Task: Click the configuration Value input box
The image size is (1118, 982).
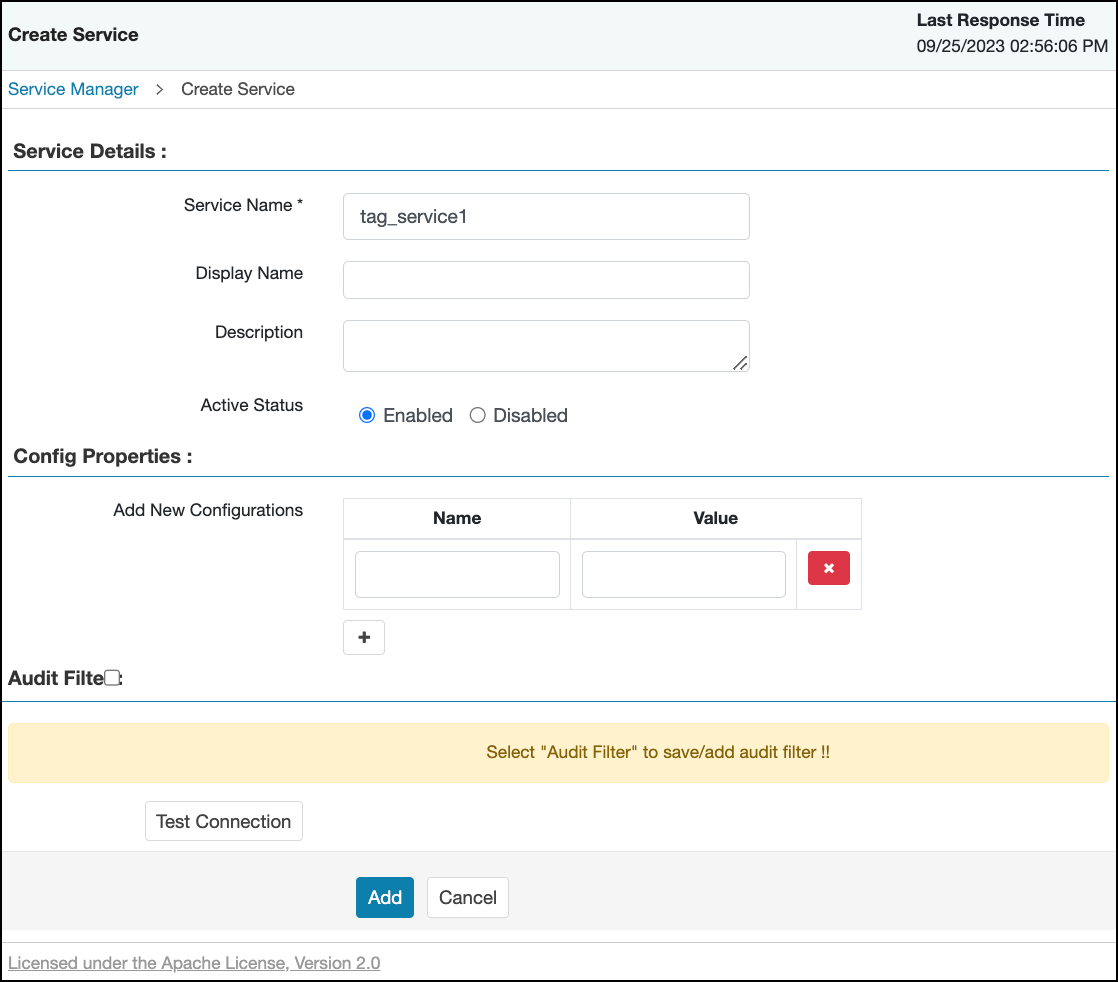Action: (x=683, y=575)
